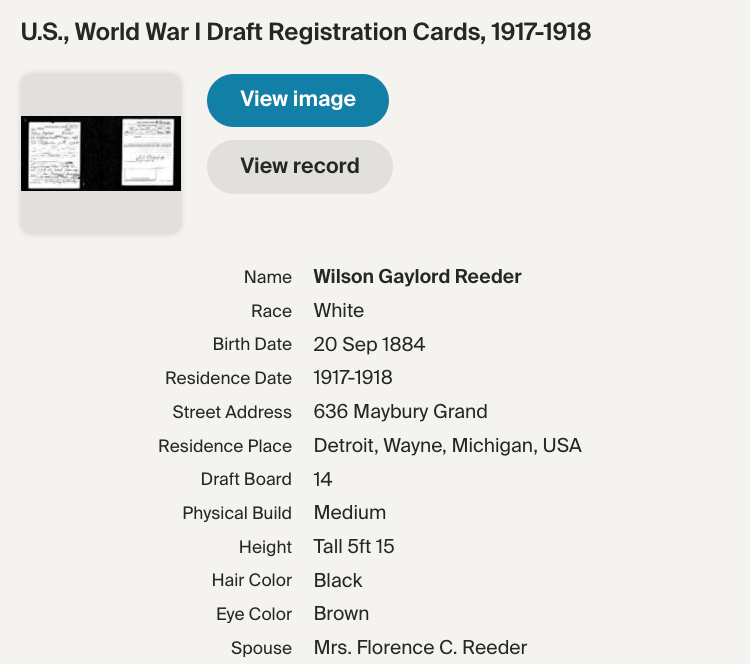750x664 pixels.
Task: Click the residence date 1917-1918 value
Action: 353,378
